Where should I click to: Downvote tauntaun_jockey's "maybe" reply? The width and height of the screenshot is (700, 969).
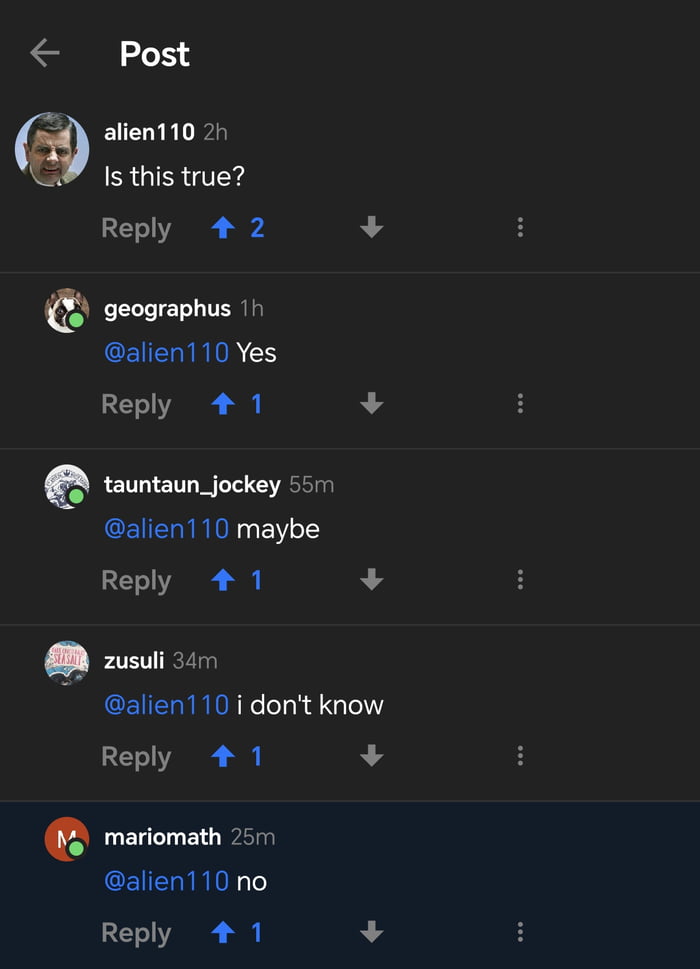(371, 580)
